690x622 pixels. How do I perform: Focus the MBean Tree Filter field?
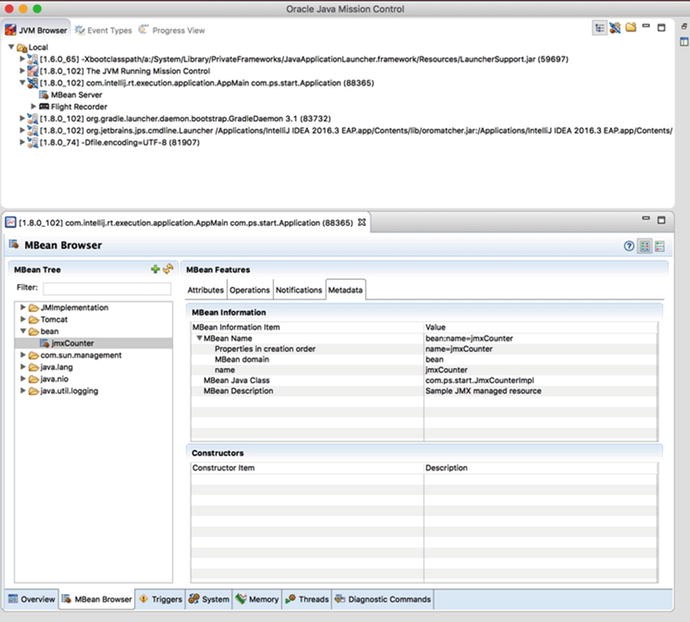click(x=107, y=288)
